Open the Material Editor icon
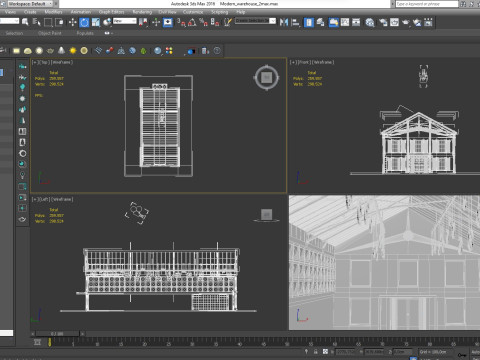Image resolution: width=480 pixels, height=360 pixels. point(370,22)
